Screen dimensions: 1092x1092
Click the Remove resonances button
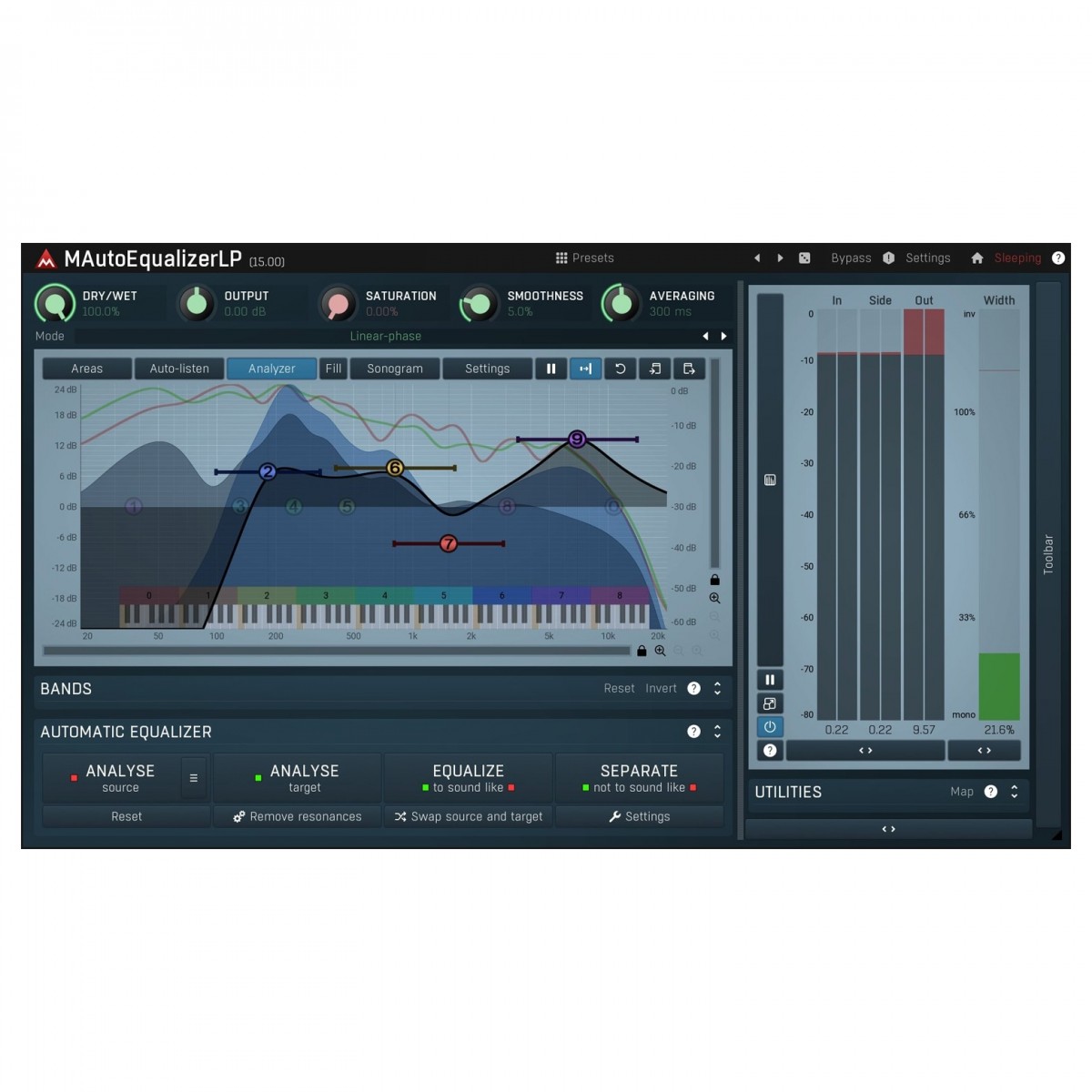point(298,816)
